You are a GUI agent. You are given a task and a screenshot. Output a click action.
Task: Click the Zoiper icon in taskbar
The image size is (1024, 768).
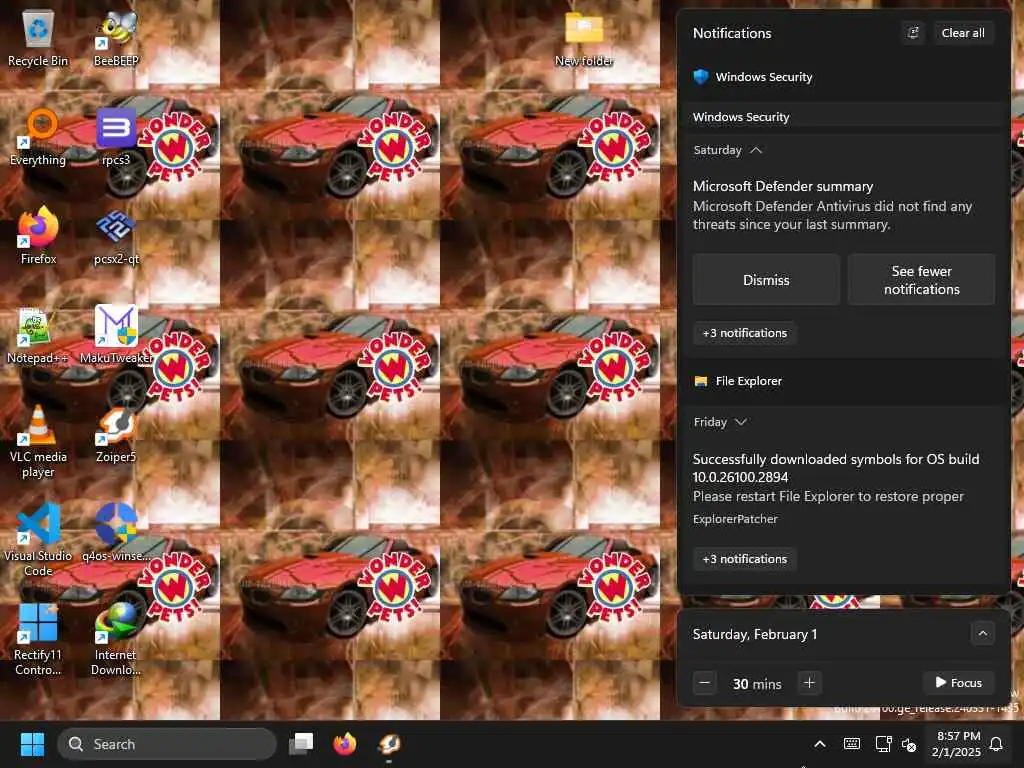(x=389, y=744)
